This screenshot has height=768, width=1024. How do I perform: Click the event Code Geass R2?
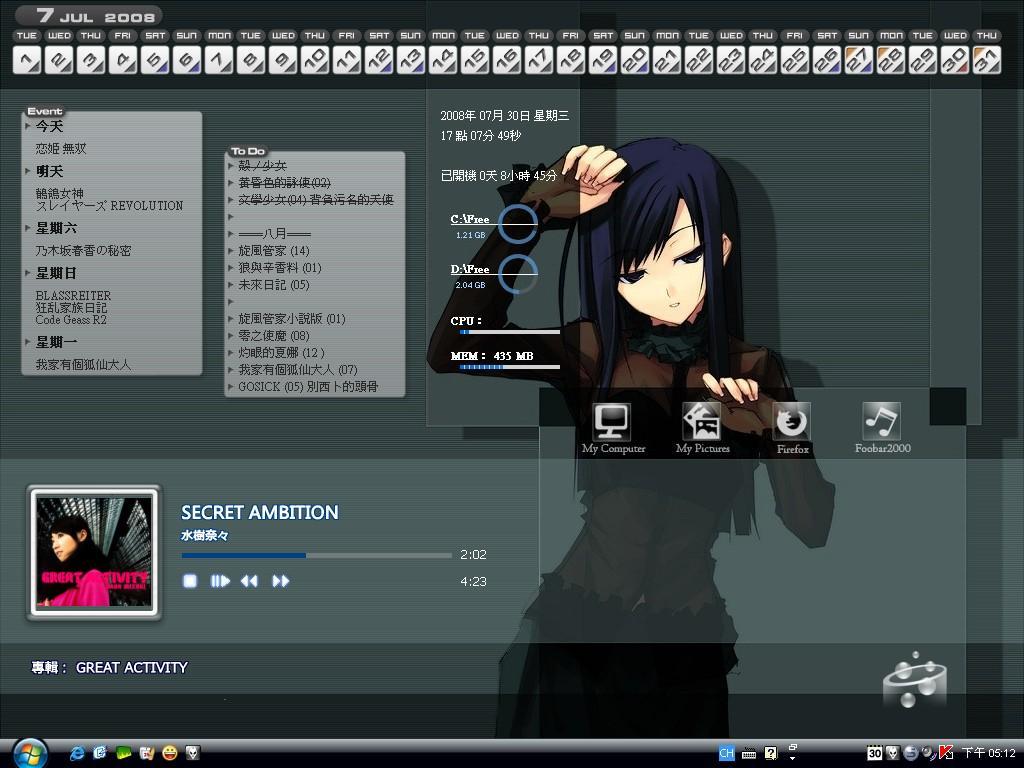(x=71, y=320)
